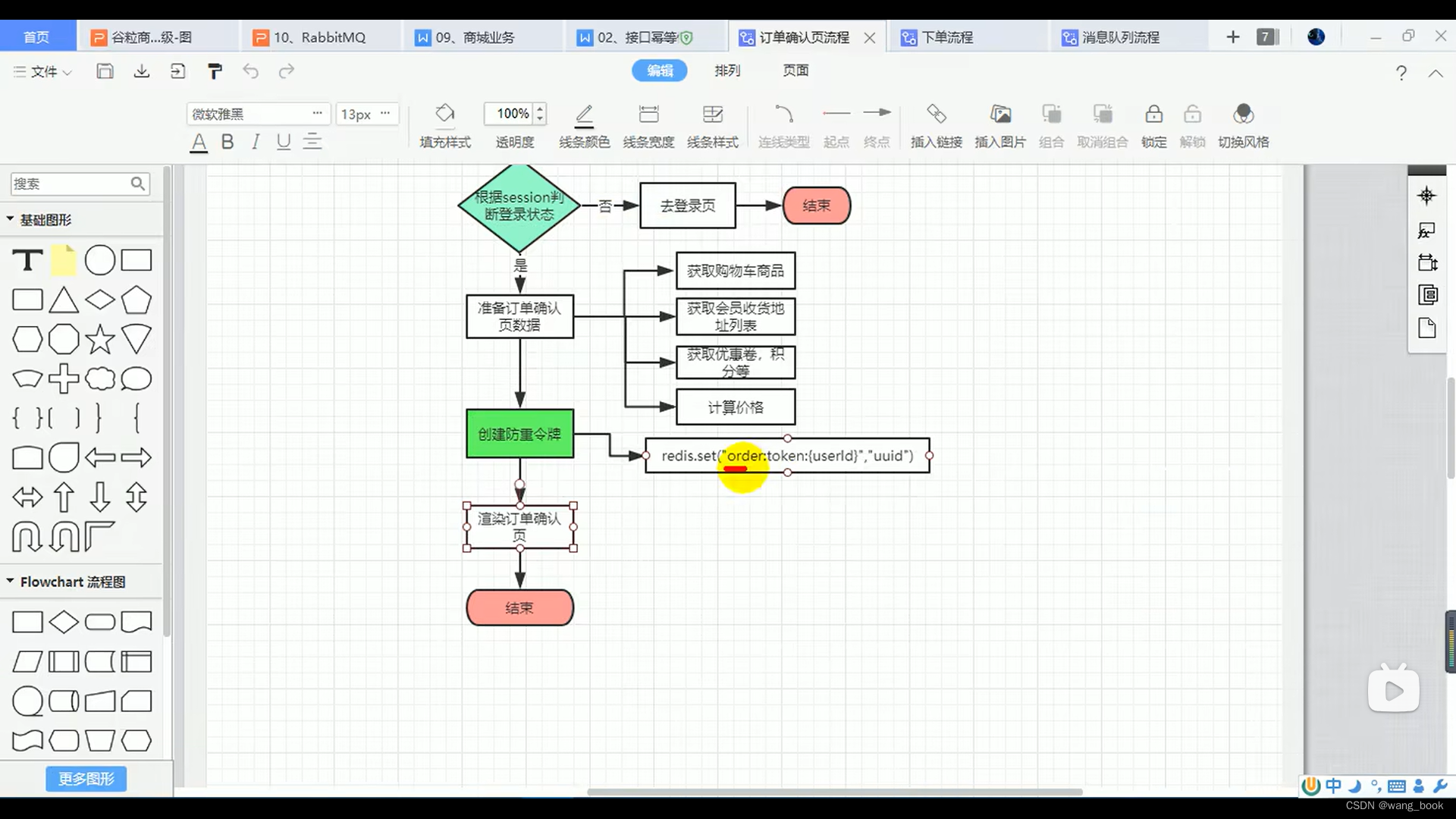The width and height of the screenshot is (1456, 819).
Task: Open the 排列 arrange menu
Action: 726,71
